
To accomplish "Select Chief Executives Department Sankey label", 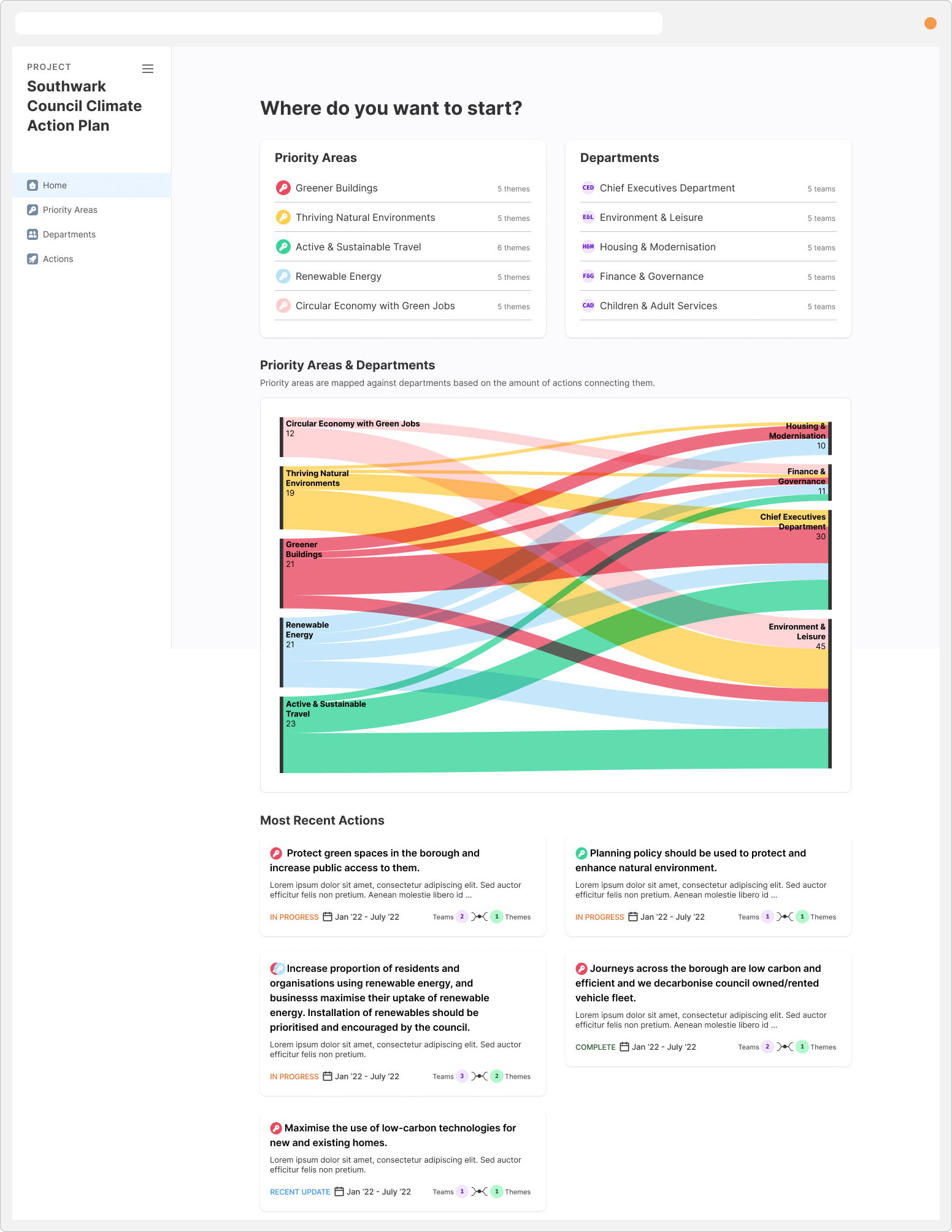I will (x=793, y=522).
